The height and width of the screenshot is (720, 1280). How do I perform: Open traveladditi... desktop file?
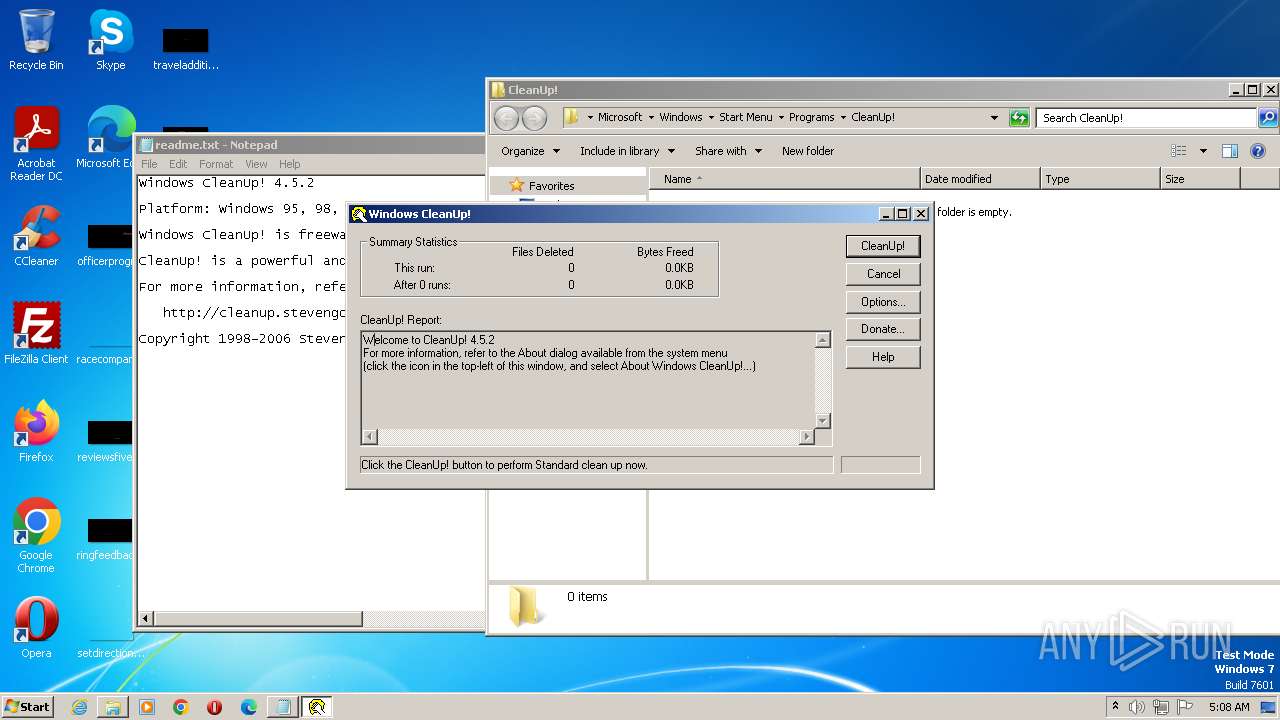(186, 47)
